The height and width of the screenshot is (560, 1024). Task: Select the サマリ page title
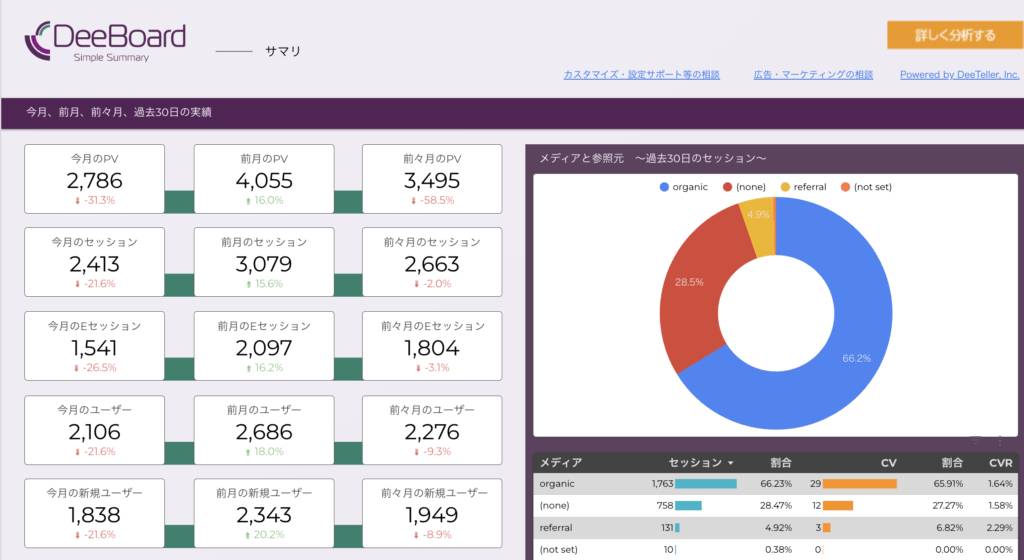tap(283, 51)
